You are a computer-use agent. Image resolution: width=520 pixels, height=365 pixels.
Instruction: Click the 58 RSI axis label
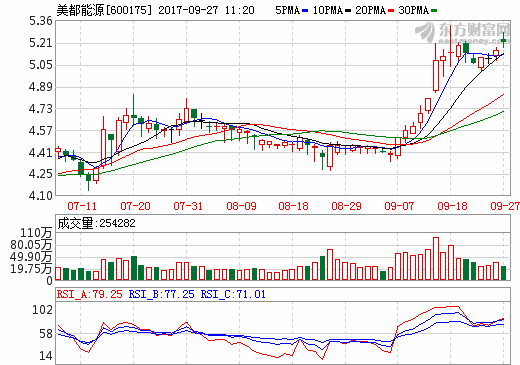[46, 334]
